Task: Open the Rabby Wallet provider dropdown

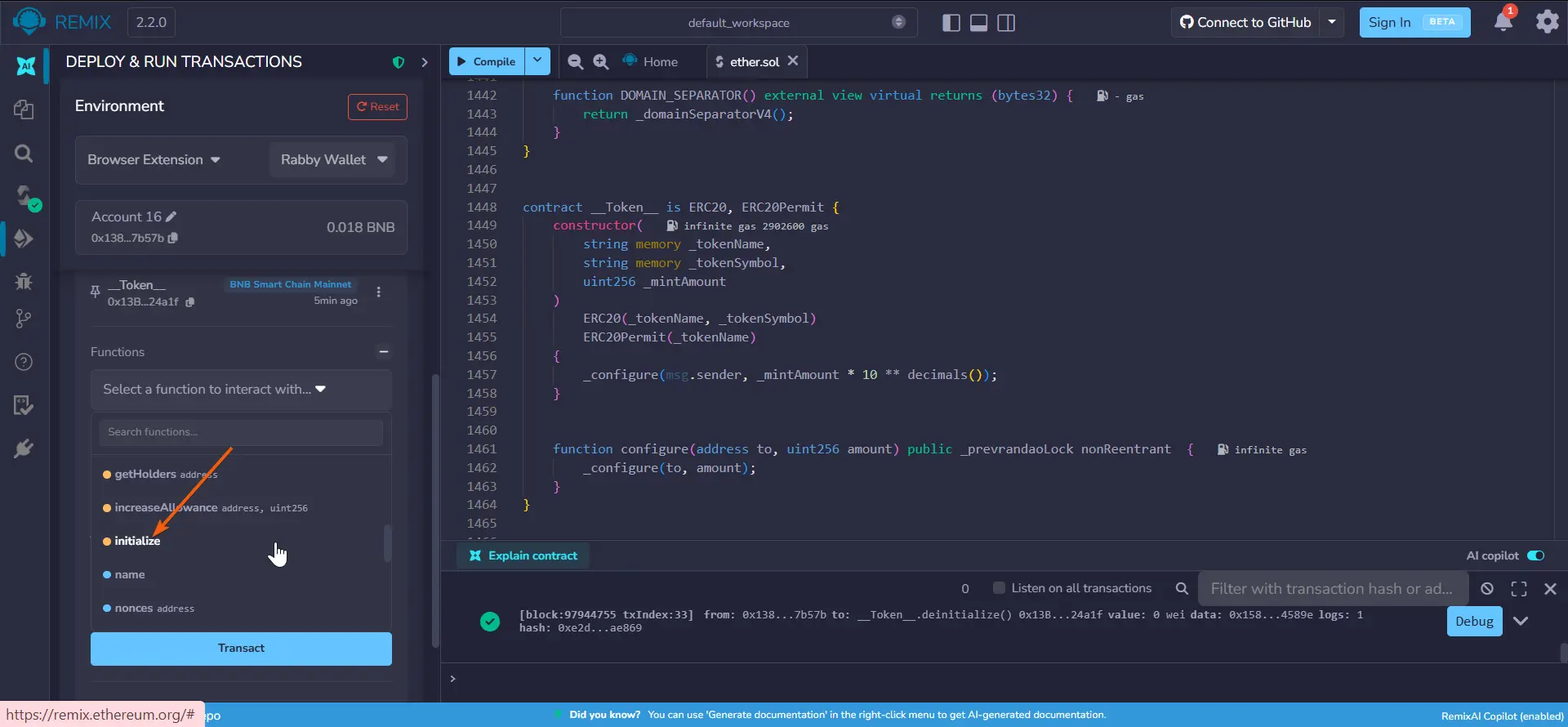Action: click(332, 160)
